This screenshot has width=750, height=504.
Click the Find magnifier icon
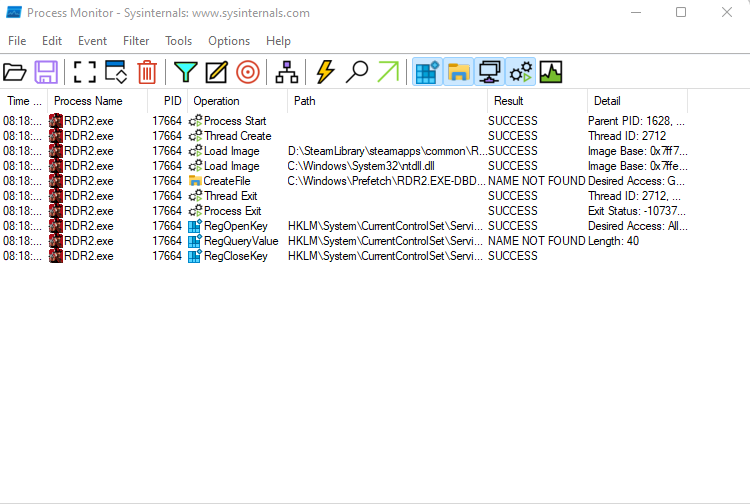pyautogui.click(x=357, y=72)
